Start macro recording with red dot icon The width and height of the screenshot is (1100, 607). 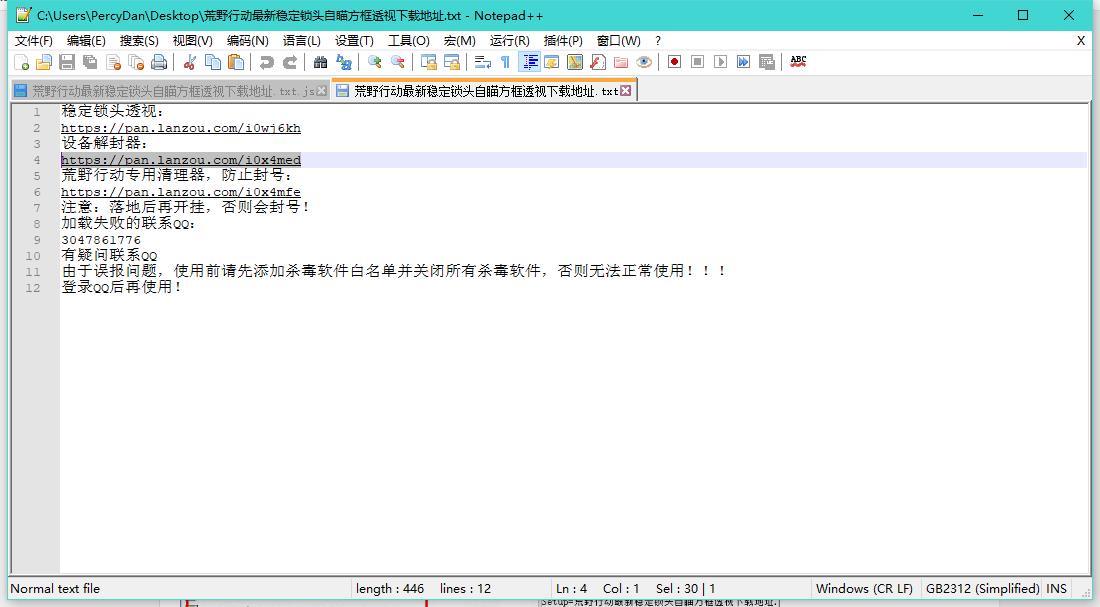coord(674,62)
